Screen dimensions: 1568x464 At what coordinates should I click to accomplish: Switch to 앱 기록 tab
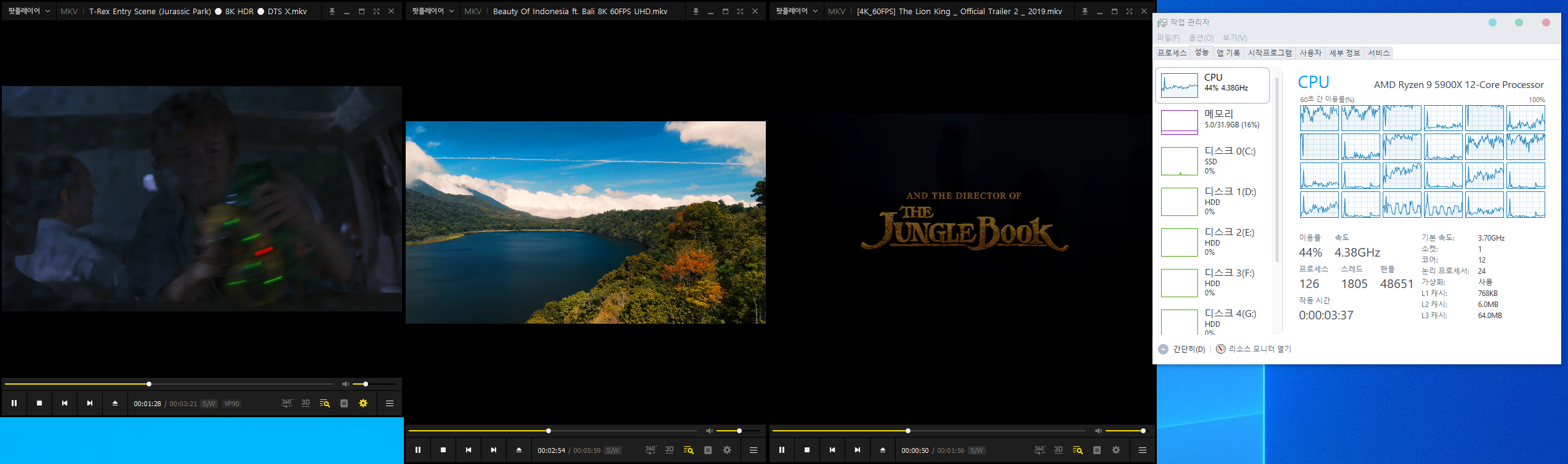1228,53
